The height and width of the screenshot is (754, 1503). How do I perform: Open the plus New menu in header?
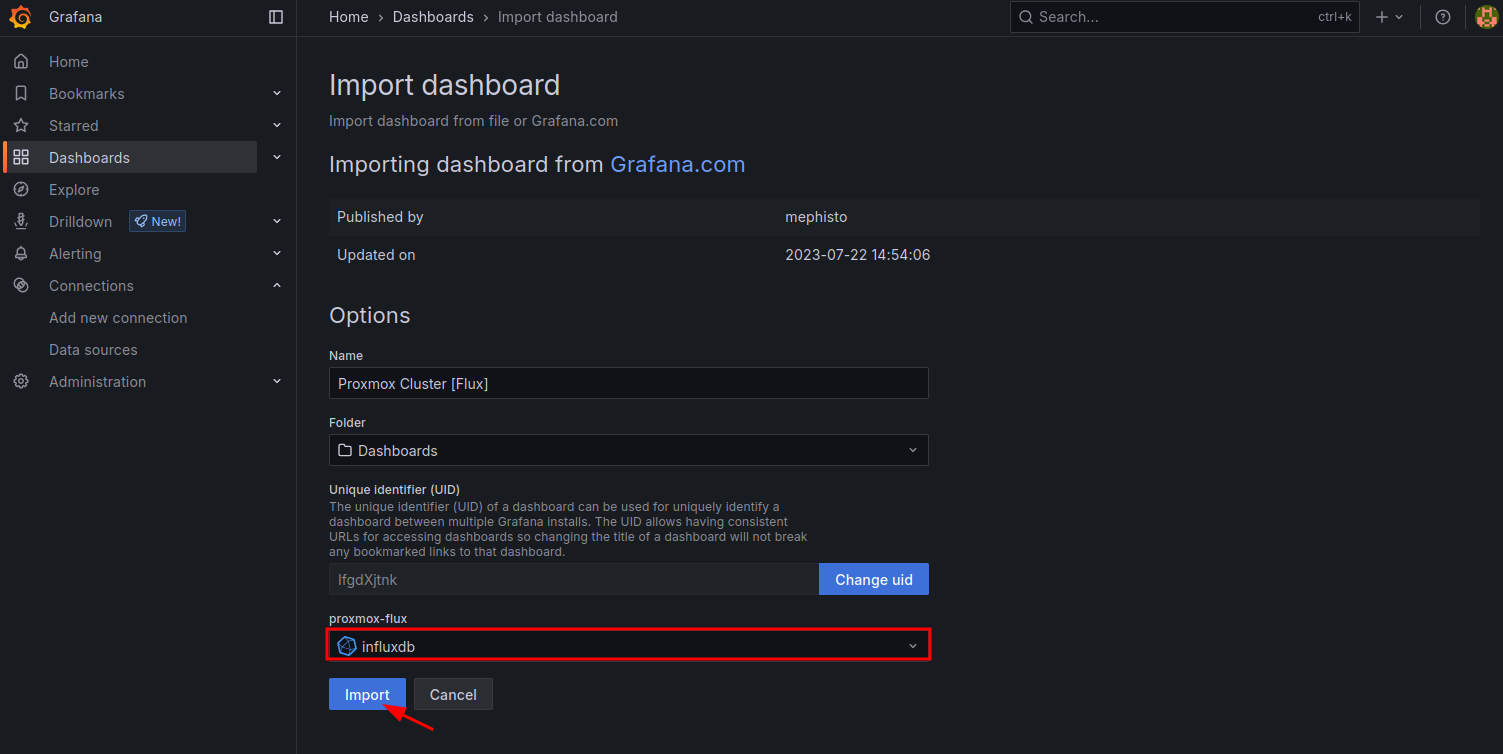click(x=1389, y=17)
